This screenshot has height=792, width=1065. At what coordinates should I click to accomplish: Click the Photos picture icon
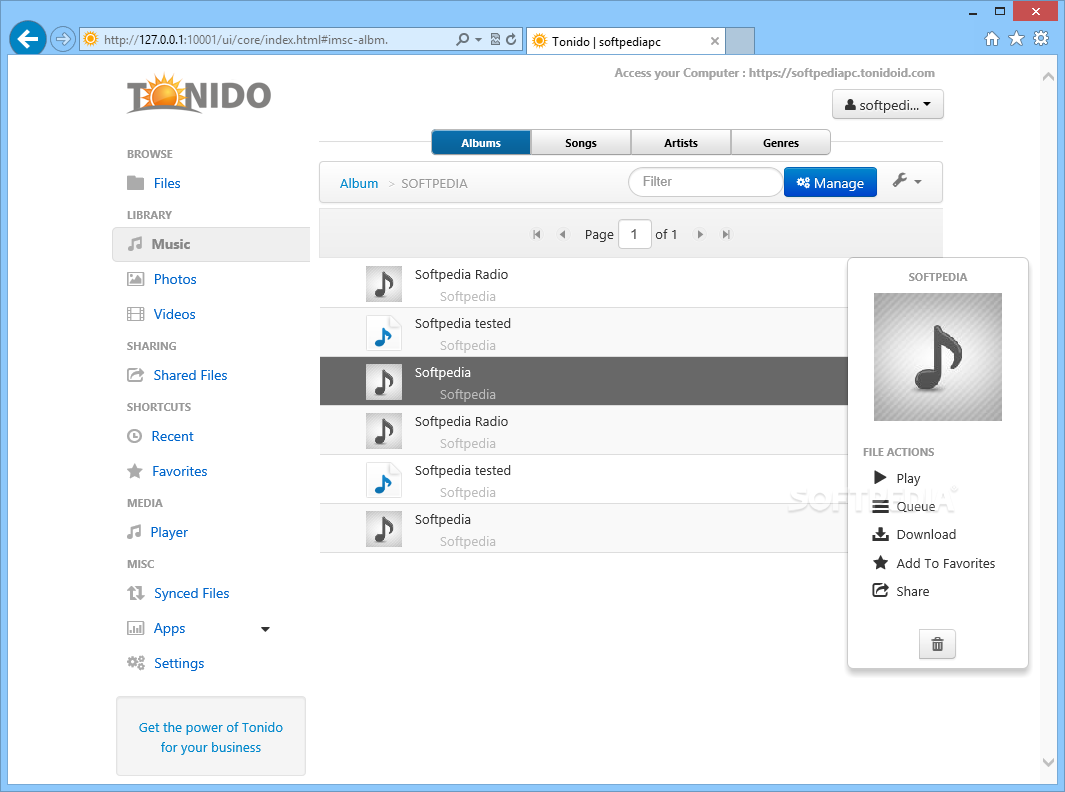(136, 279)
